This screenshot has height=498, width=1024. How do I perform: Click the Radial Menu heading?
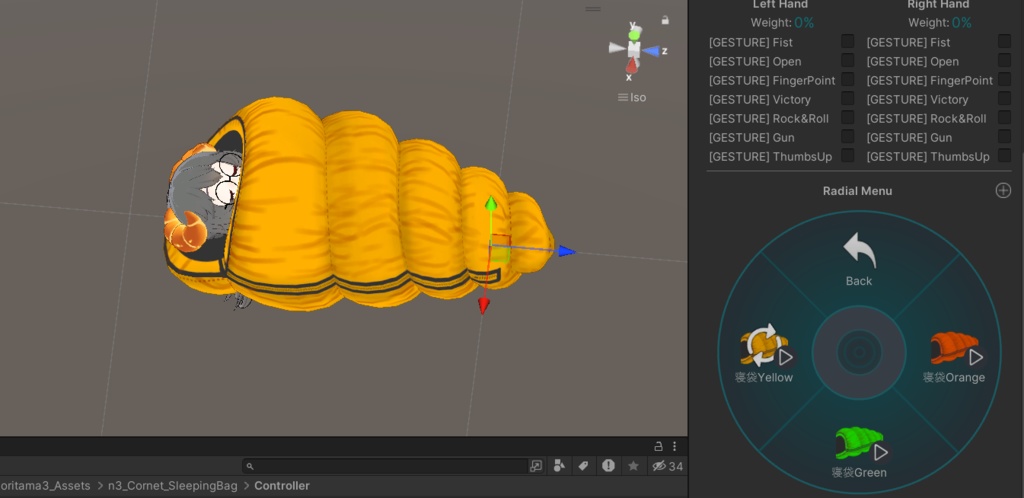pyautogui.click(x=857, y=191)
